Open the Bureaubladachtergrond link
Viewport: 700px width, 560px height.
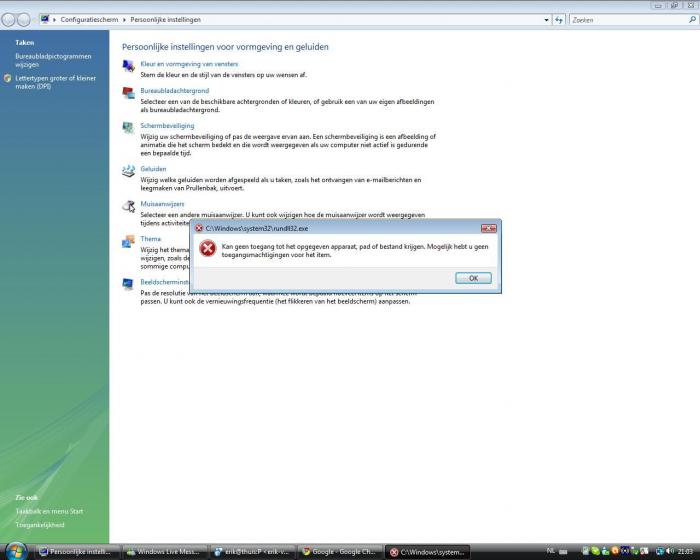[175, 91]
